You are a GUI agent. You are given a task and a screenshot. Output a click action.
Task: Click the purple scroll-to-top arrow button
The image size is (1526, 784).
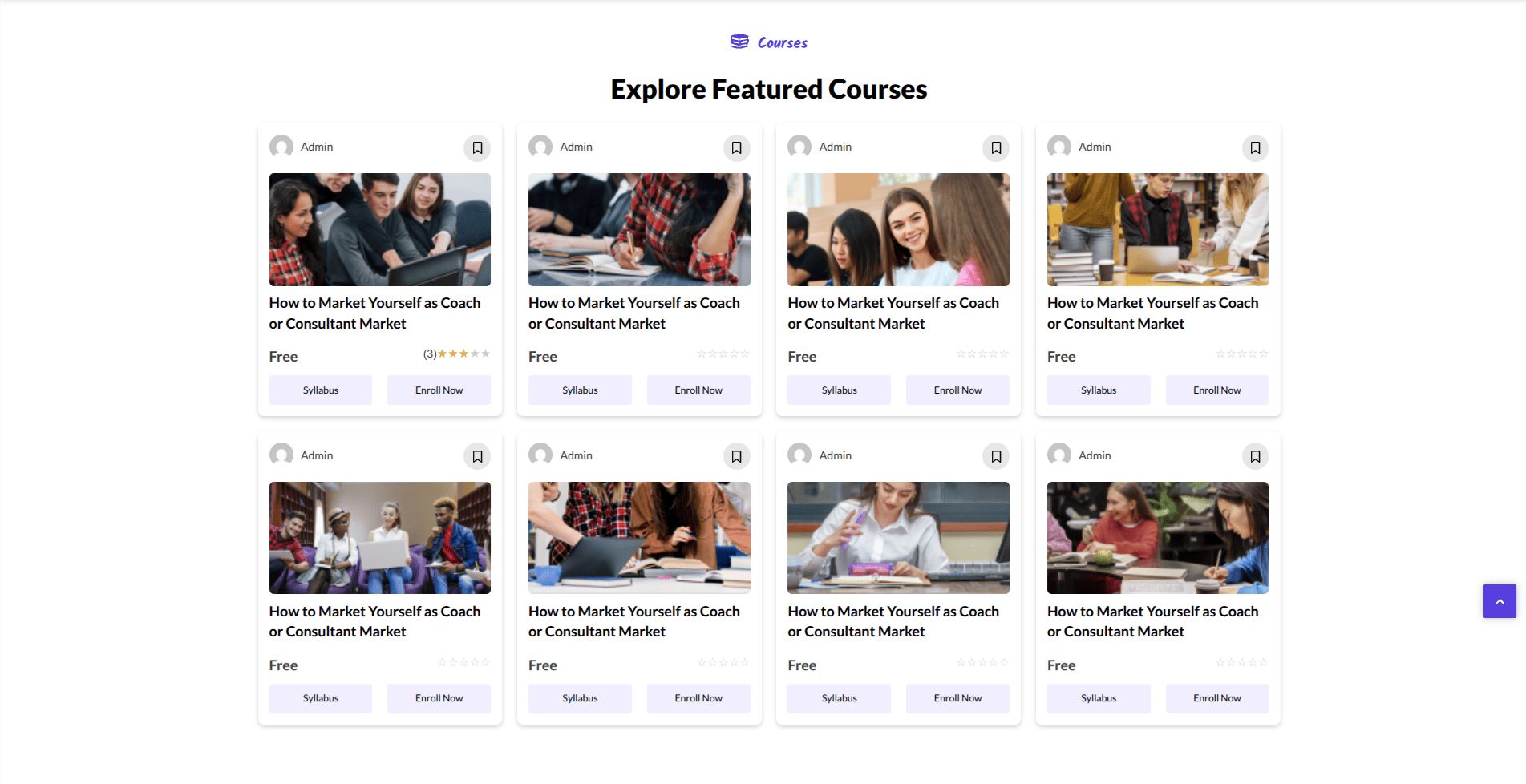[x=1500, y=601]
